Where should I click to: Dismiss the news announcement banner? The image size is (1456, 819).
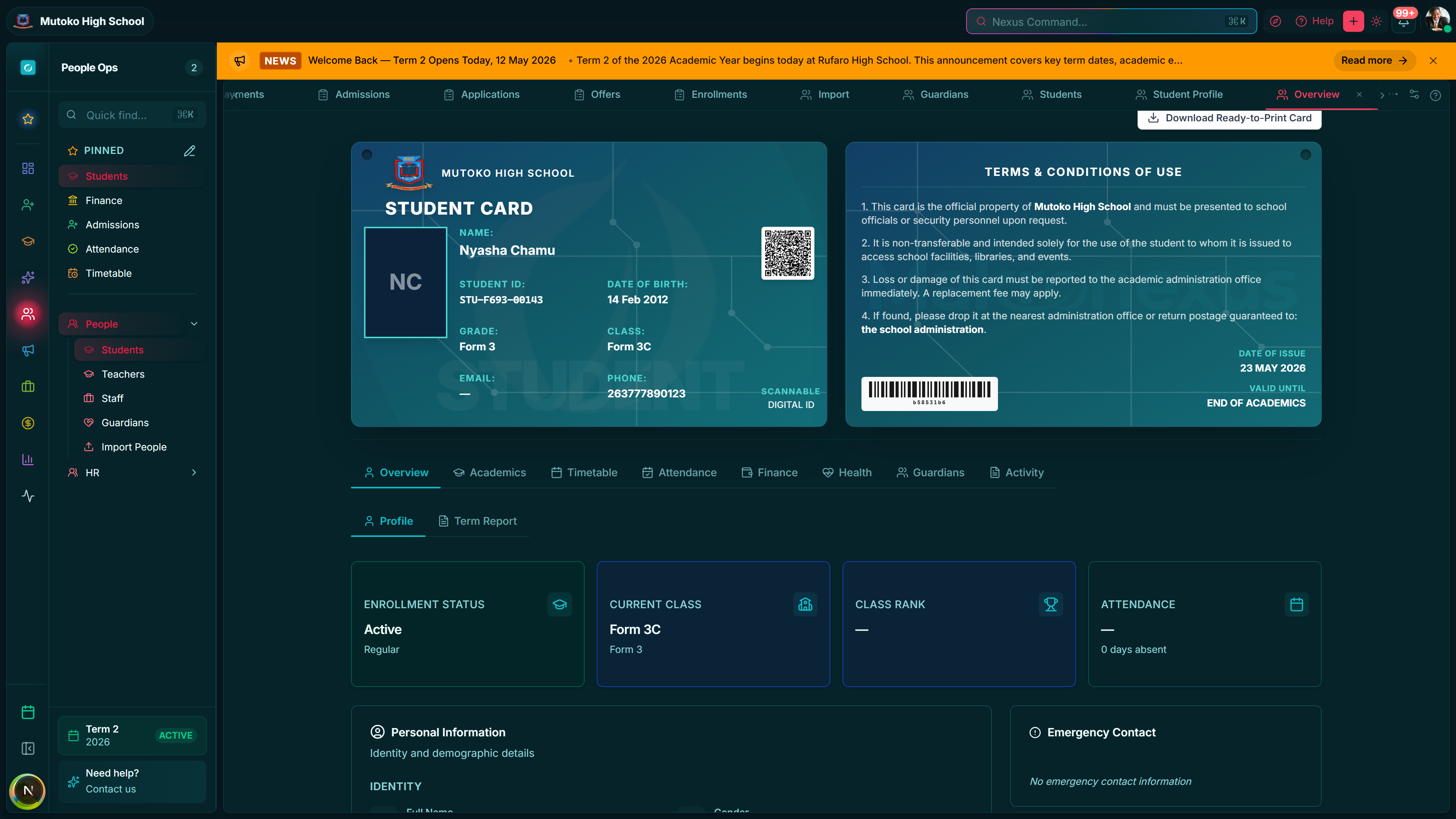[x=1433, y=61]
